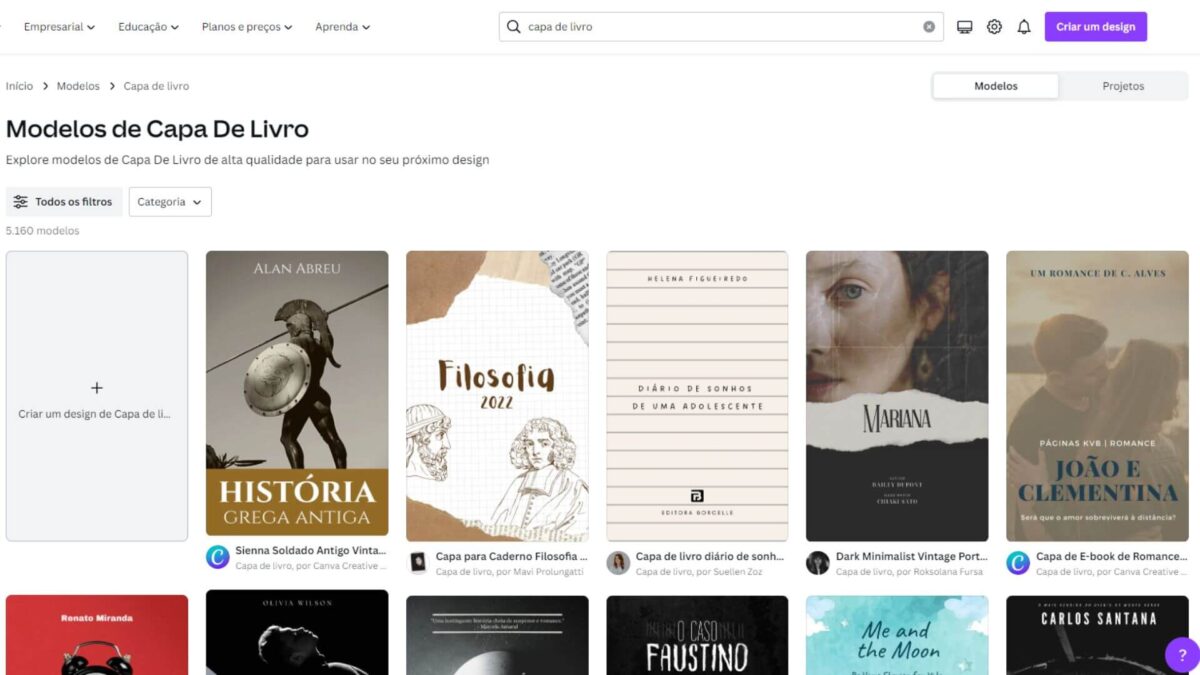Click the purple help question mark button
Screen dimensions: 1200x675
[x=1181, y=655]
